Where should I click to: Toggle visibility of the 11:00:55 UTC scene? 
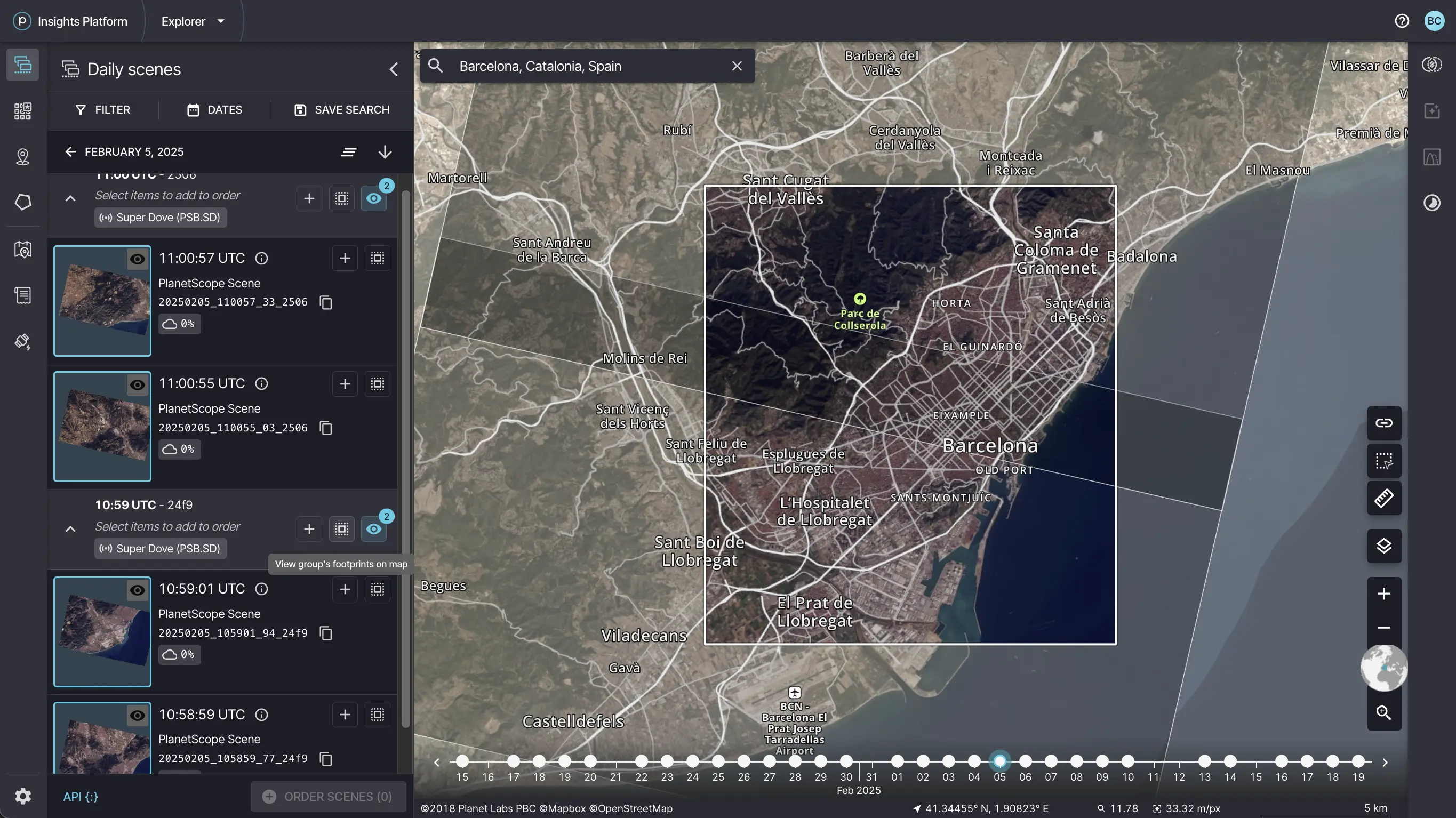138,385
